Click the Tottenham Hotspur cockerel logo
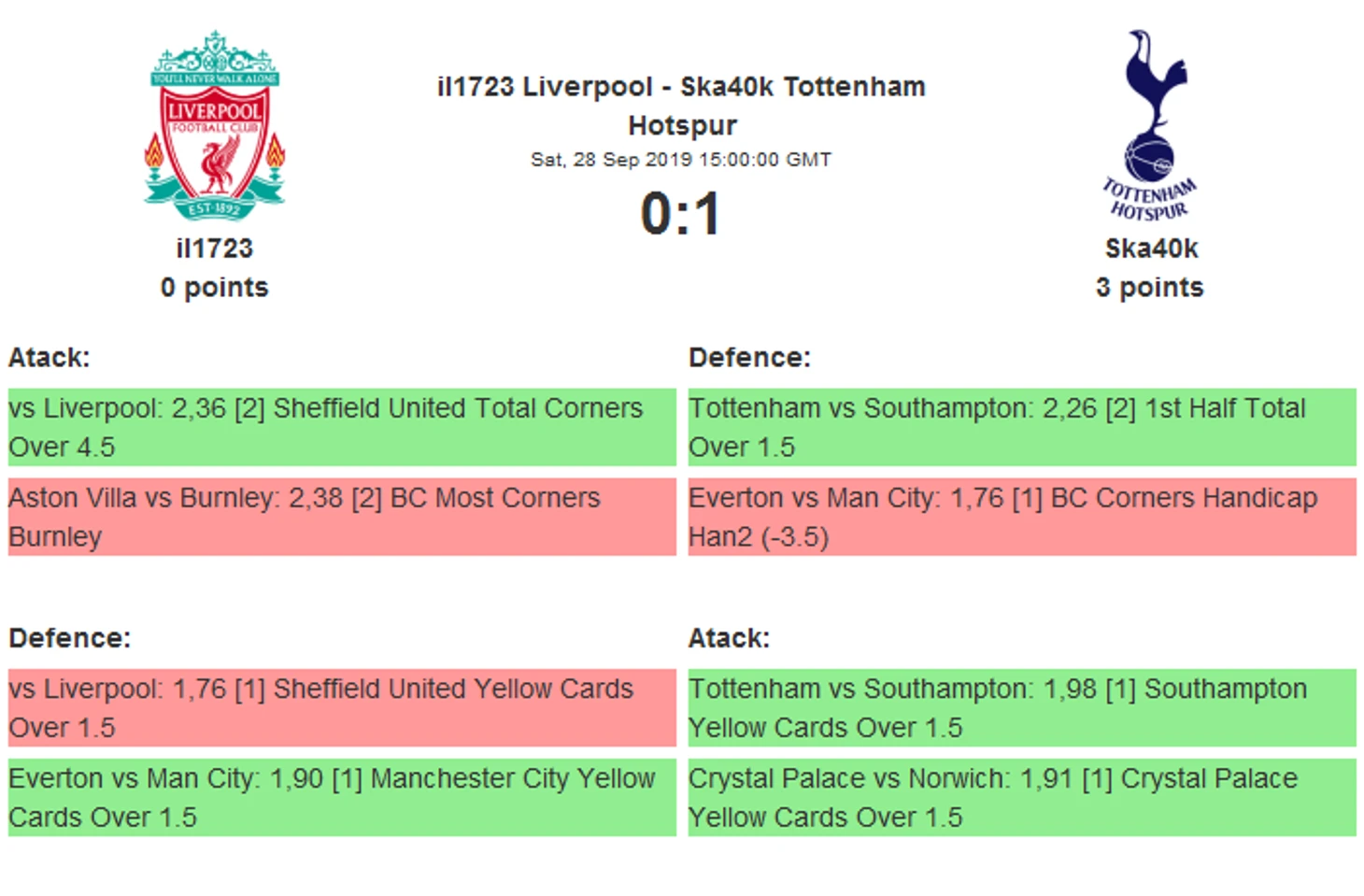Image resolution: width=1364 pixels, height=896 pixels. pyautogui.click(x=1150, y=124)
